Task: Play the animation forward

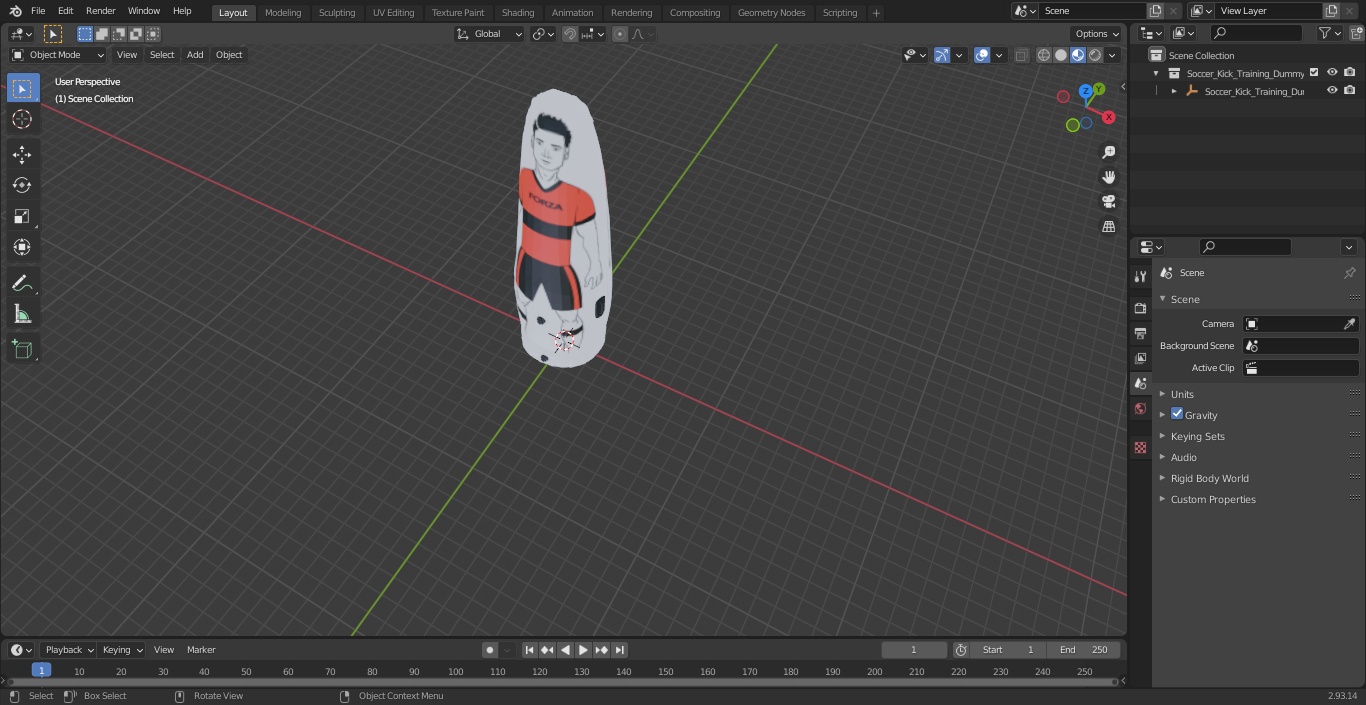Action: (583, 650)
